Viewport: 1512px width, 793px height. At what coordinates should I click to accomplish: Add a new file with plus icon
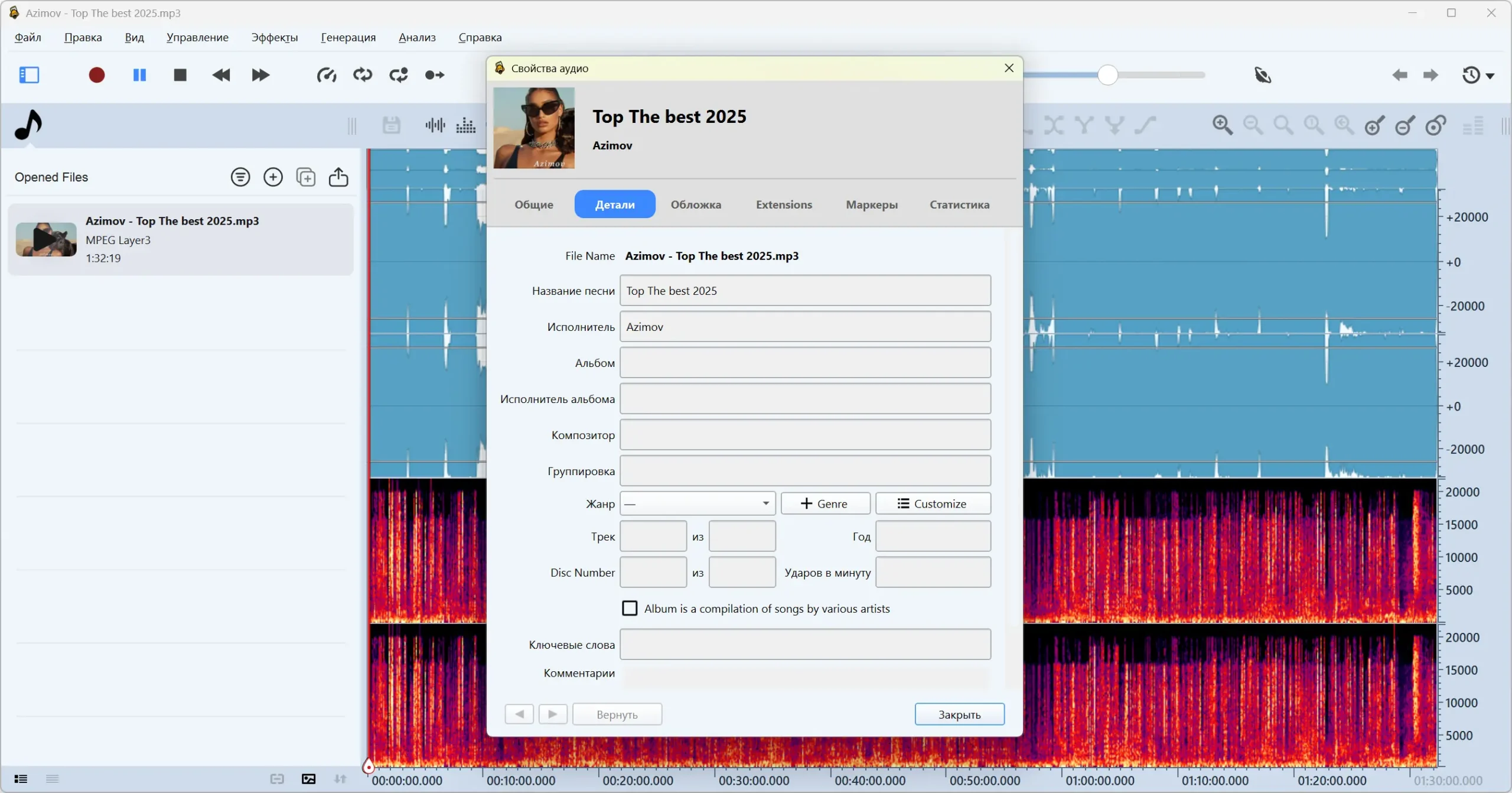[x=273, y=177]
